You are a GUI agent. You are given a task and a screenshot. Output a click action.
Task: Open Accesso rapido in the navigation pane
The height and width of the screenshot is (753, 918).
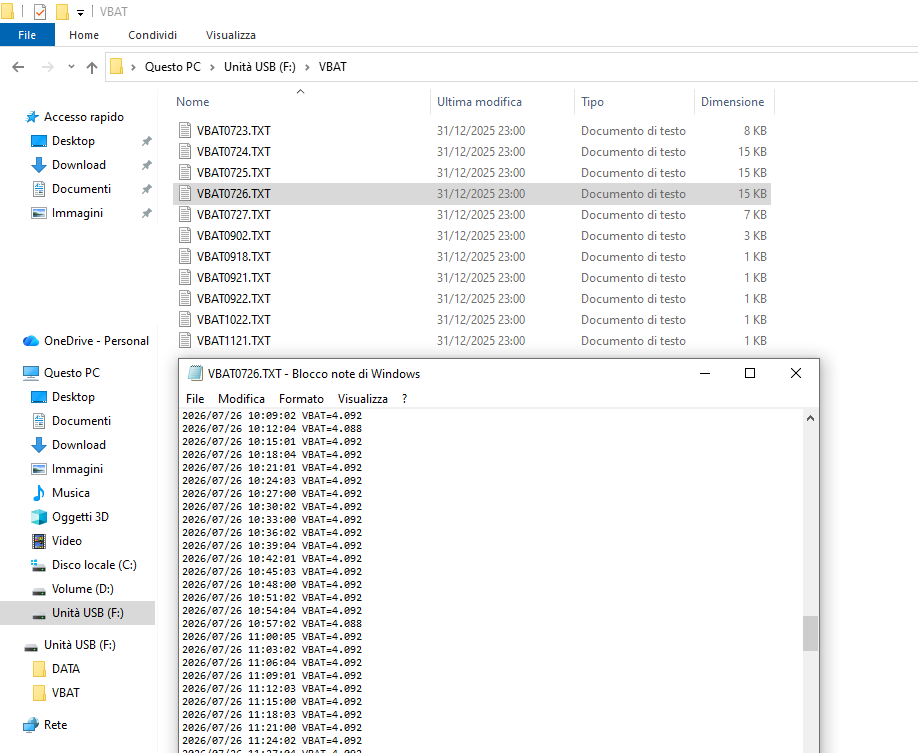[x=84, y=117]
